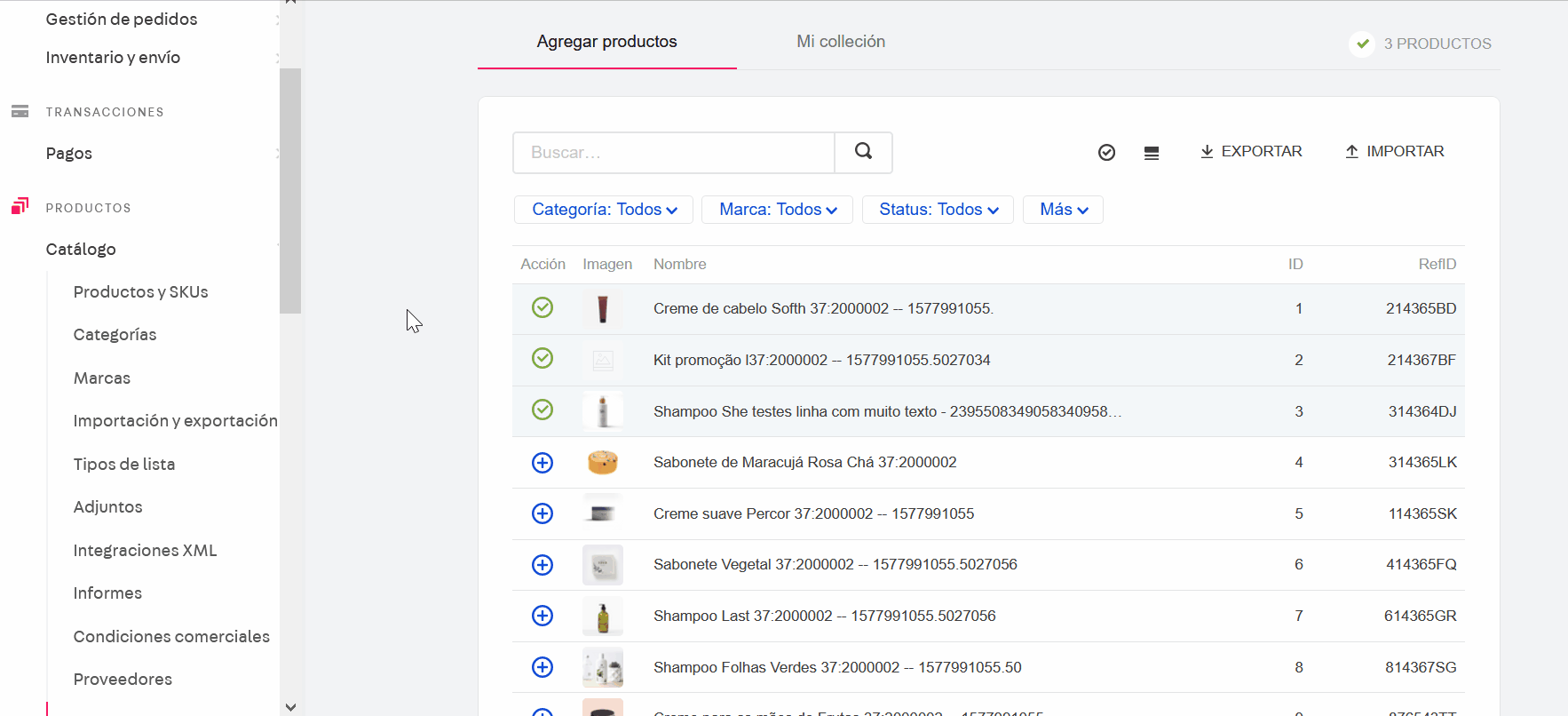This screenshot has height=716, width=1568.
Task: Switch to Mi colleción tab
Action: point(840,42)
